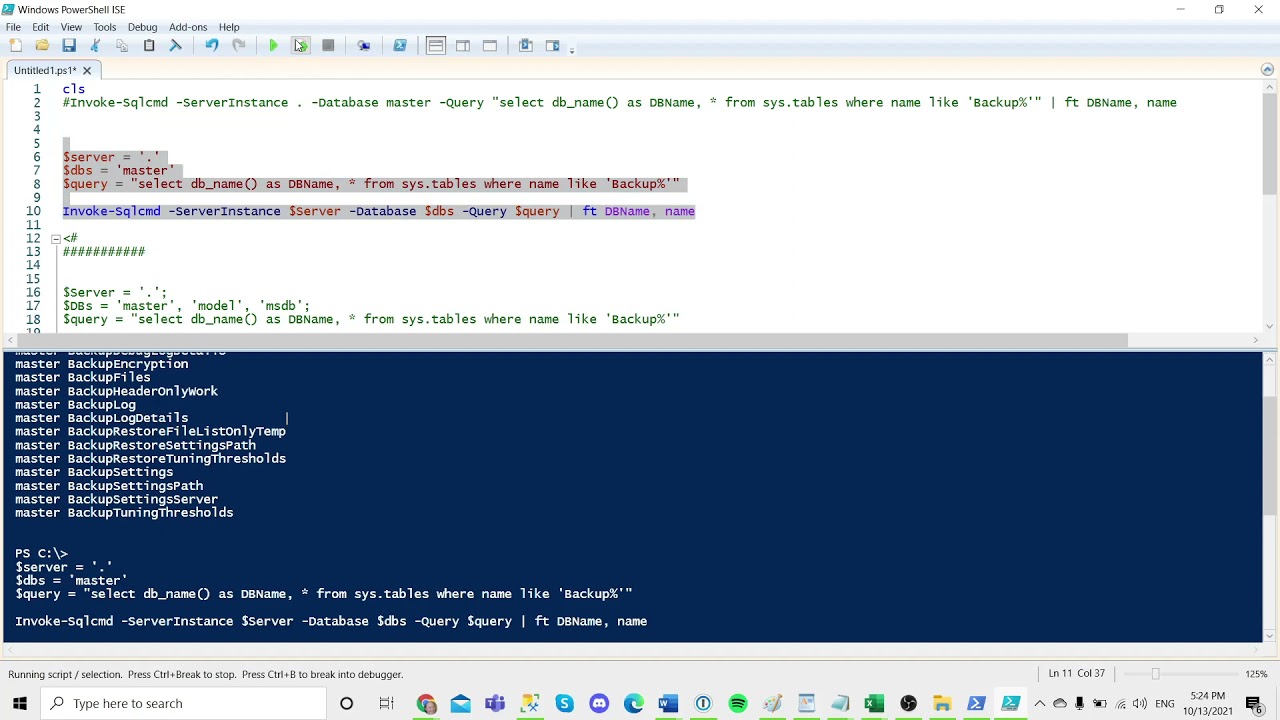
Task: Open Chrome from the taskbar
Action: [x=427, y=703]
